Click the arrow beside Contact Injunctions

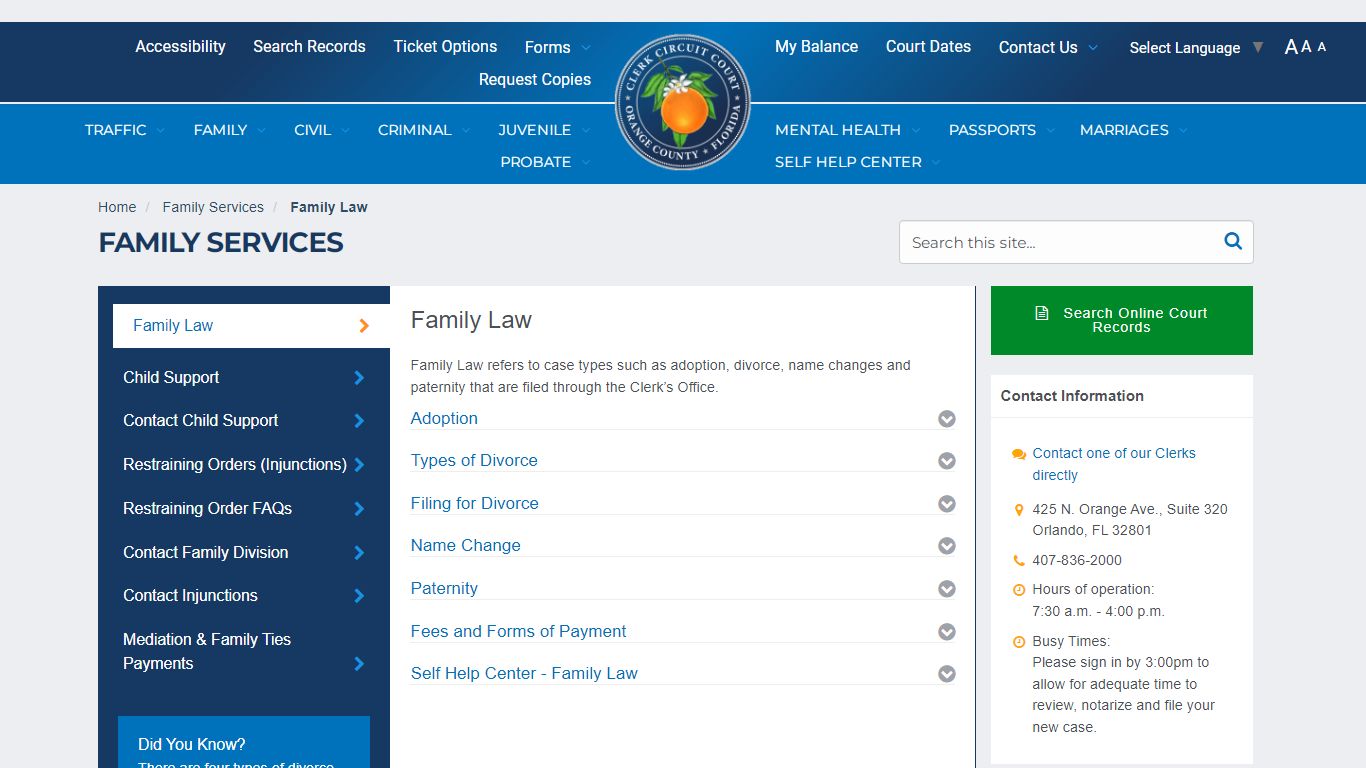point(359,596)
